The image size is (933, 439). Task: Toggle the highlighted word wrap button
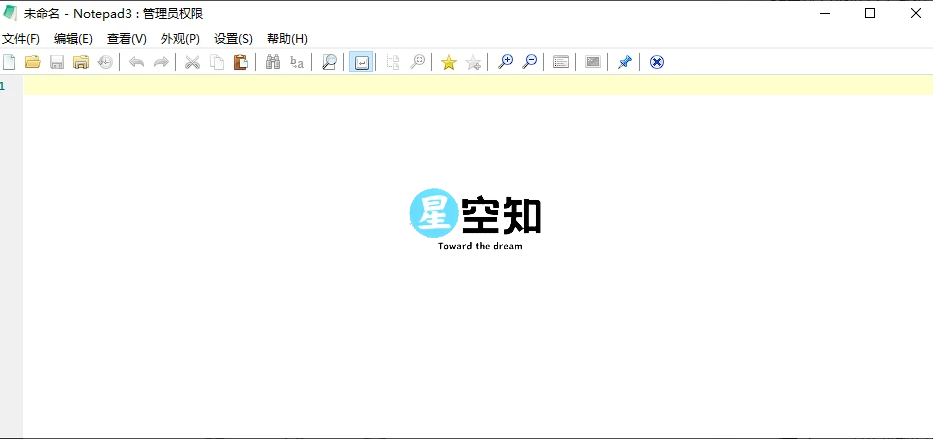point(361,62)
